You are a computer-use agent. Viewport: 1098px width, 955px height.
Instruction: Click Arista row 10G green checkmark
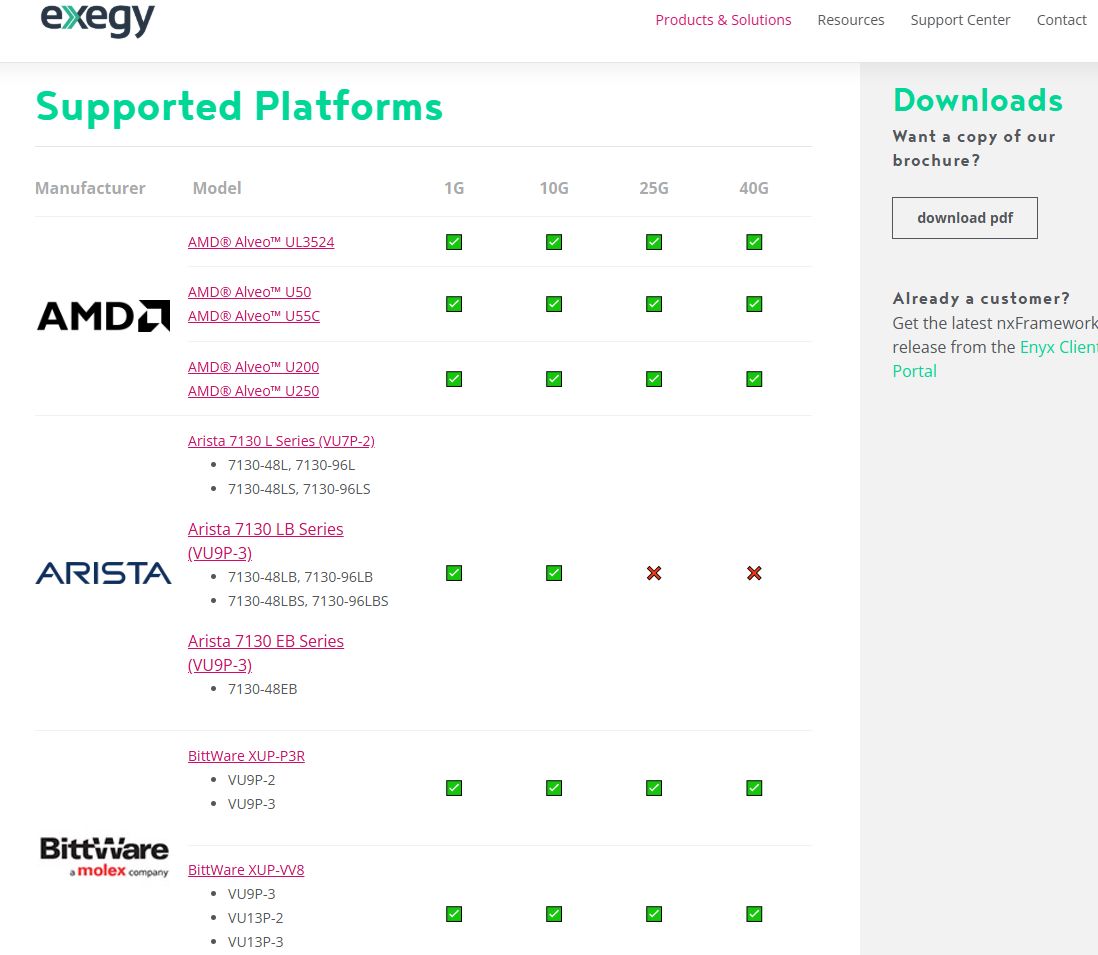tap(554, 573)
